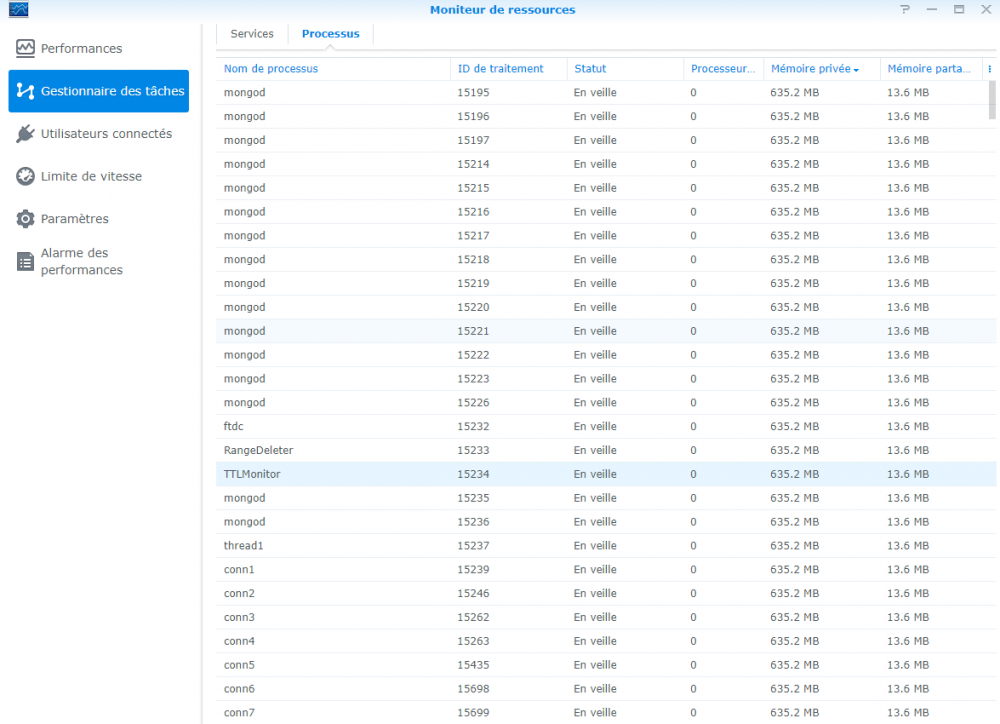Viewport: 1000px width, 724px height.
Task: Sort by Mémoire privée column
Action: click(x=810, y=69)
